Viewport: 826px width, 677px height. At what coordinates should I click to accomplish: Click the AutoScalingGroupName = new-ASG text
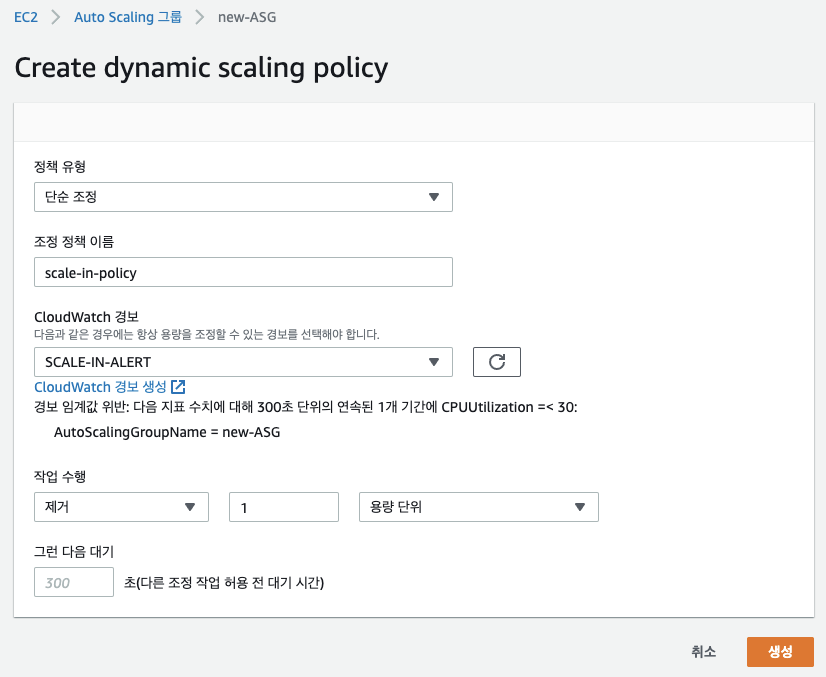pyautogui.click(x=167, y=432)
